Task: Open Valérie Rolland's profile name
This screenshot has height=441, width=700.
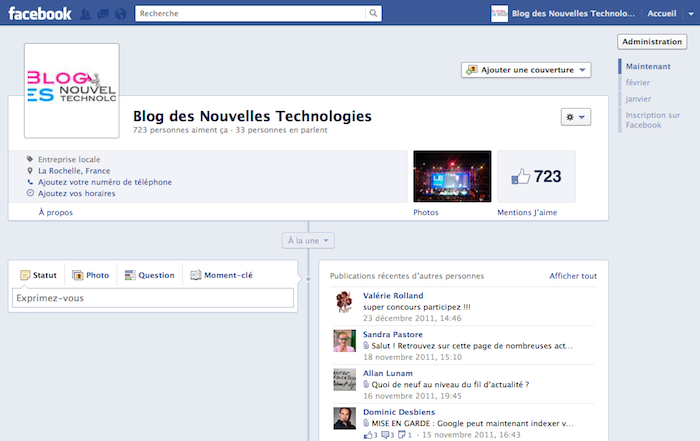Action: click(393, 295)
